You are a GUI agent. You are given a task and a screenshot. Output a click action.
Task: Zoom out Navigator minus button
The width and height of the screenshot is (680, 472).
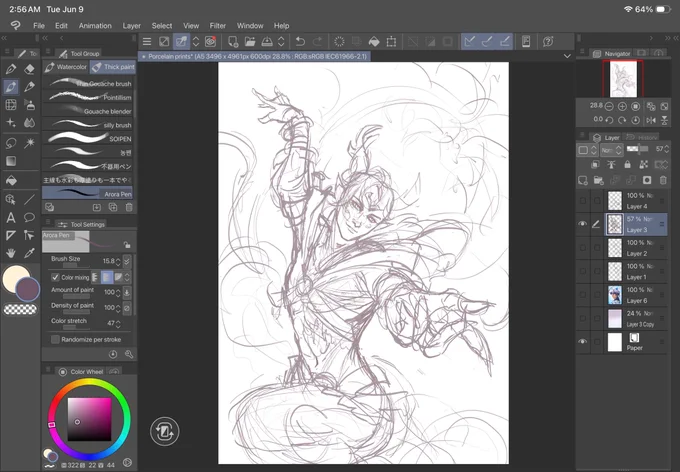click(x=609, y=106)
